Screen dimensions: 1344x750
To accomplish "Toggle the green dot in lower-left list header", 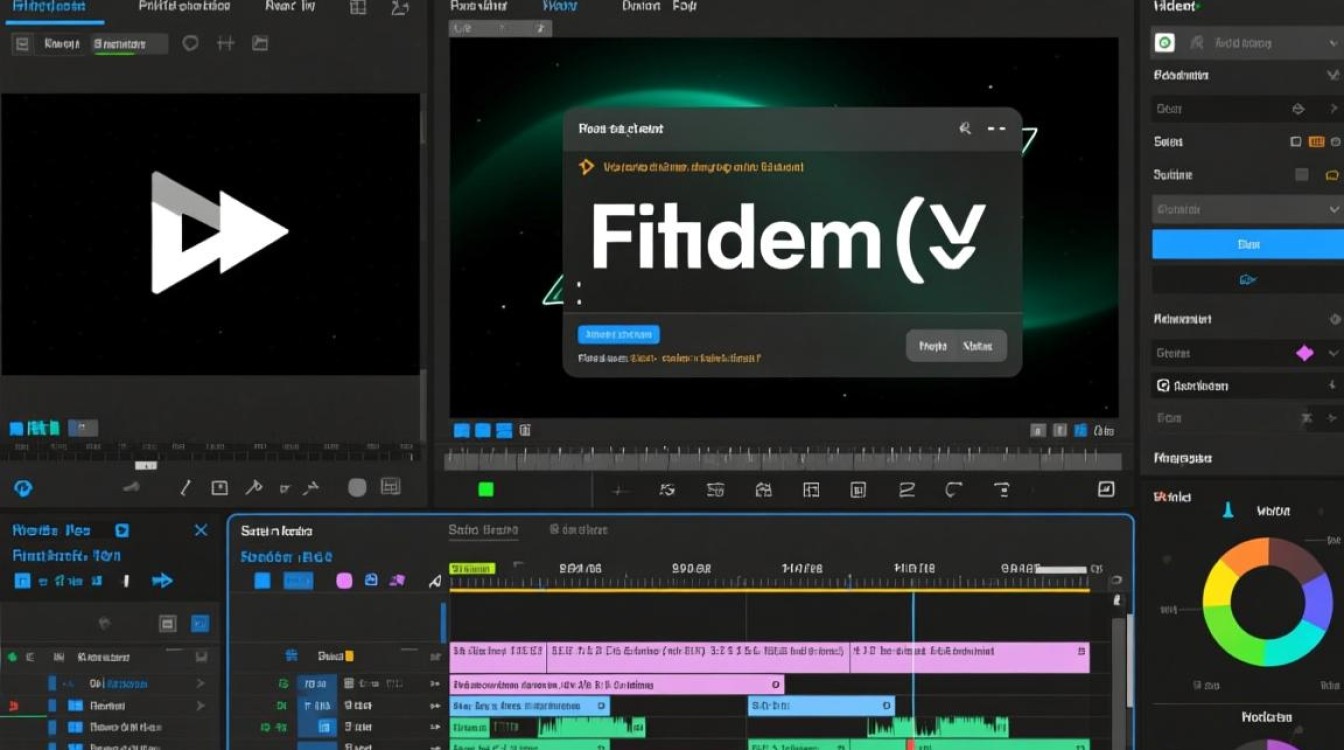I will pos(12,657).
